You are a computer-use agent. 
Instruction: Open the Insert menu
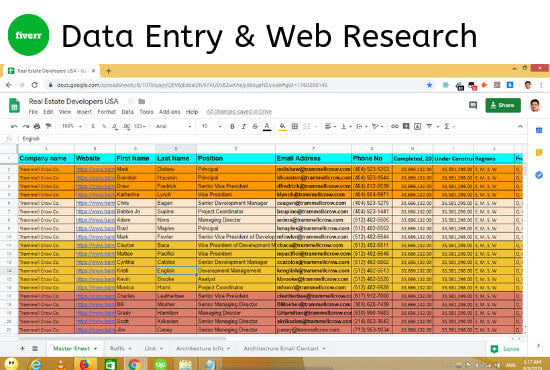tap(84, 112)
